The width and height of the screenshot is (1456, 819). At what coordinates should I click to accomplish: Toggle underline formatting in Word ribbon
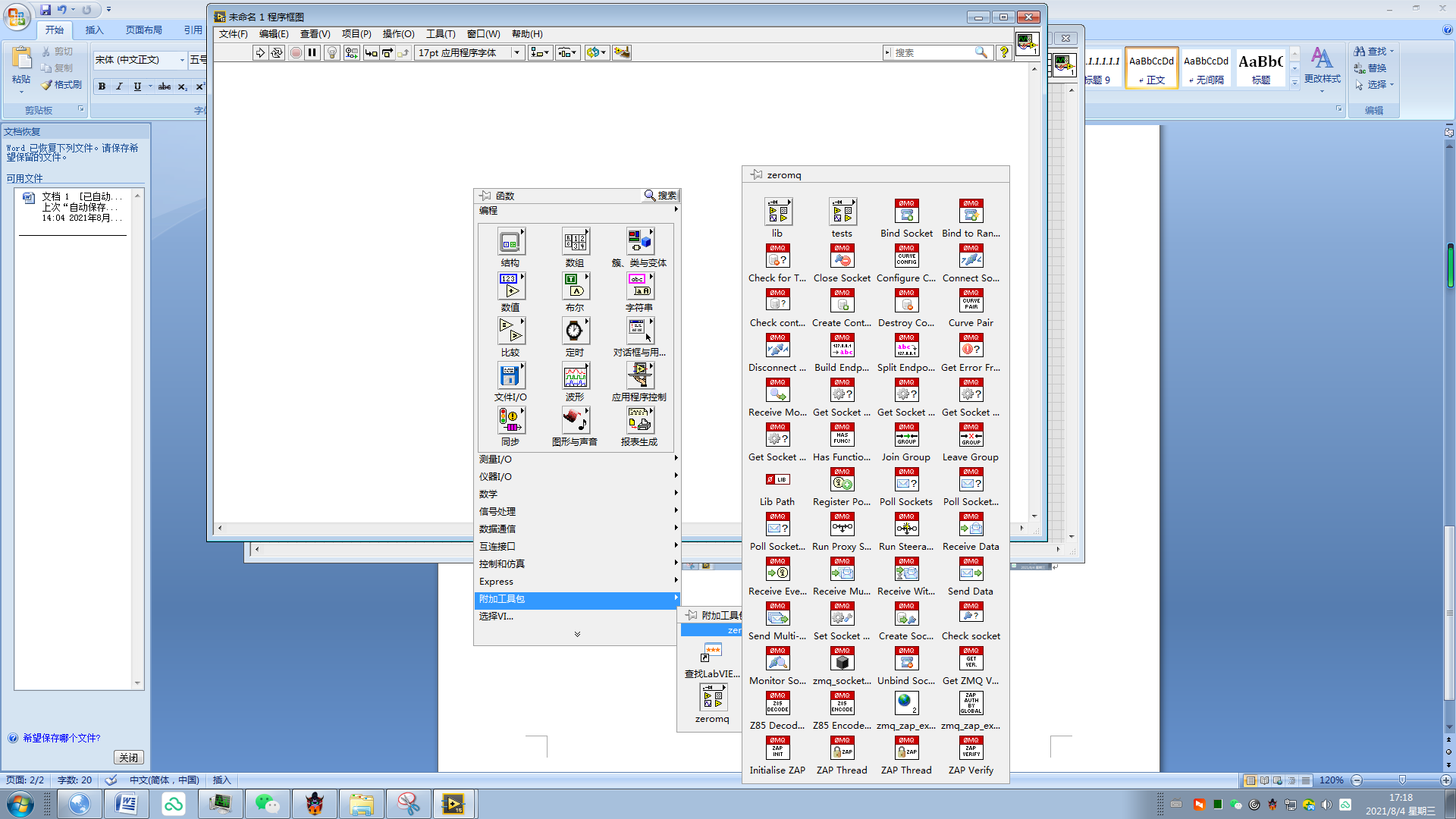tap(136, 86)
